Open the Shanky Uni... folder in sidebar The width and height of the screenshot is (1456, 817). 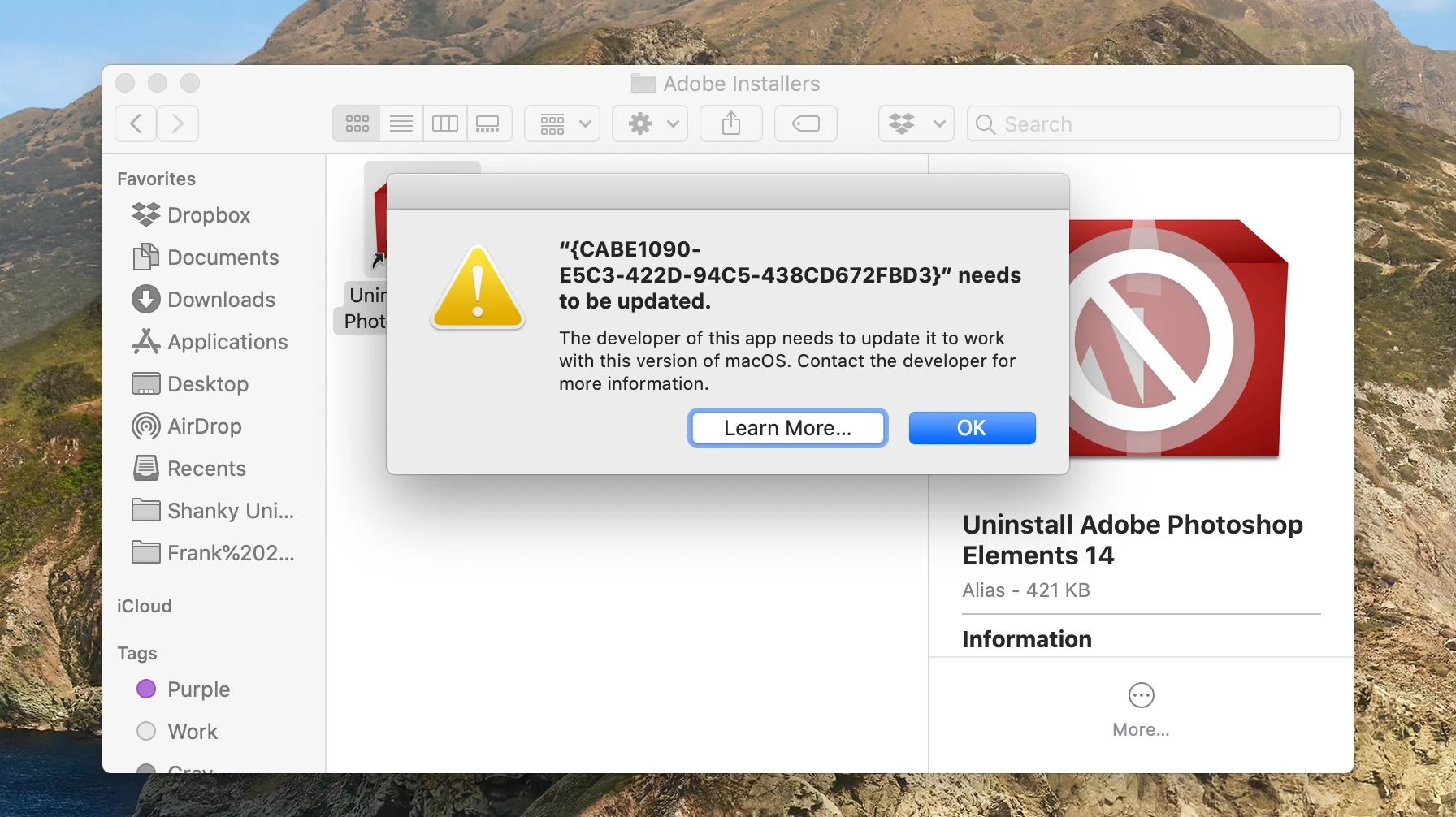(x=213, y=510)
